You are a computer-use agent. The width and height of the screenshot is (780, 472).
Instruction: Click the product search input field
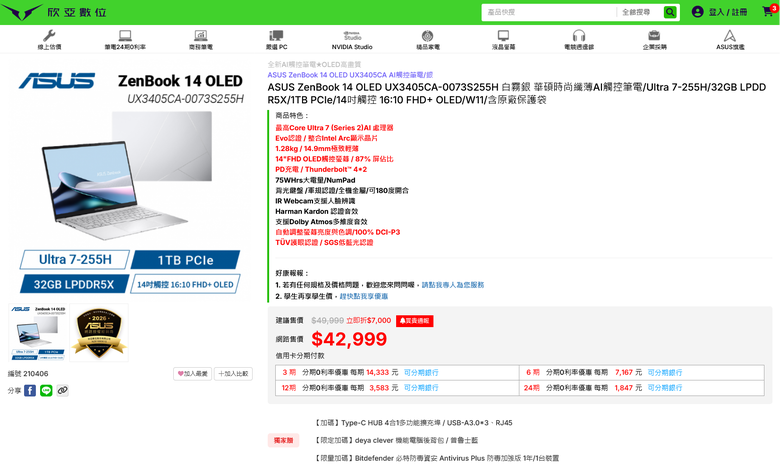click(550, 12)
